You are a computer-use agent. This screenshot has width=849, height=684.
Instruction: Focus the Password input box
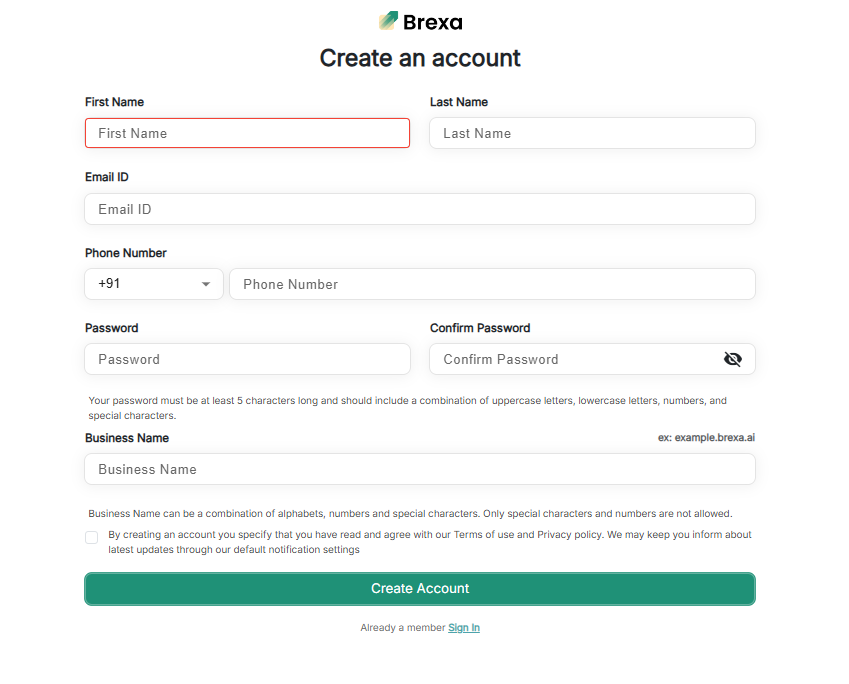click(x=247, y=359)
